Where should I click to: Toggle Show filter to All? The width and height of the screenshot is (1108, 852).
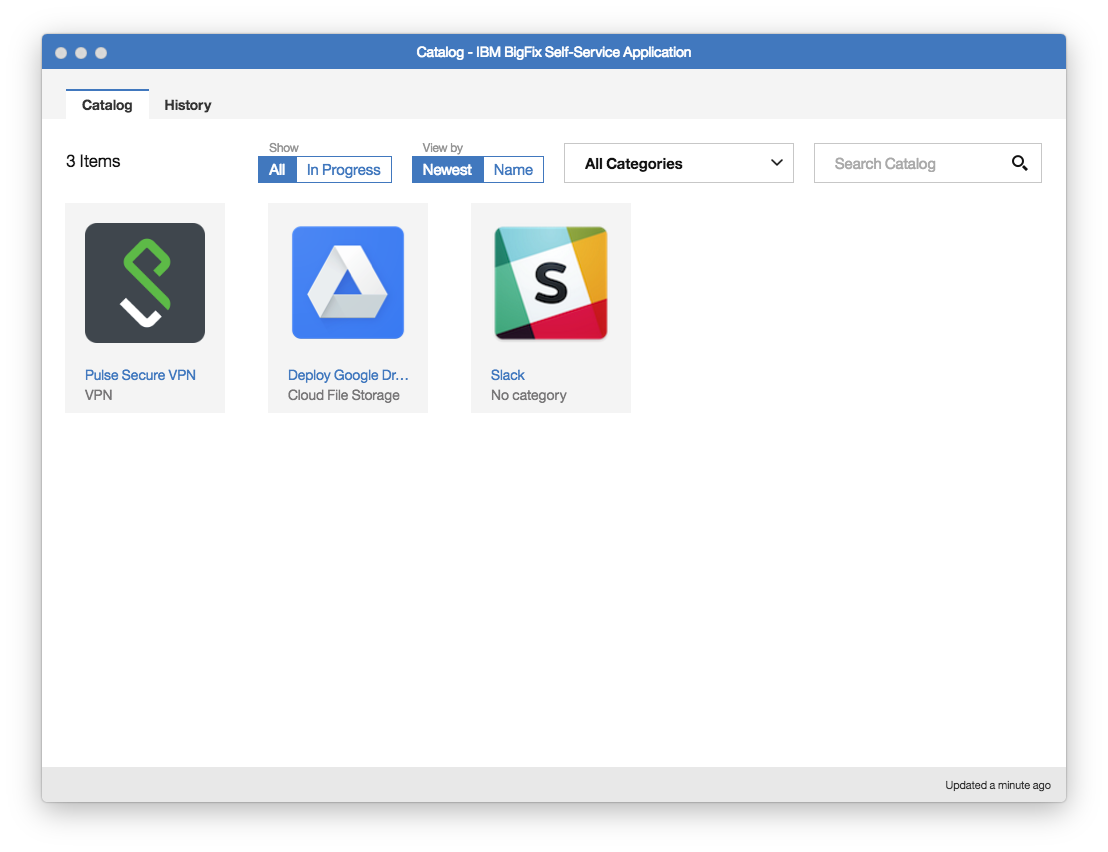(277, 170)
